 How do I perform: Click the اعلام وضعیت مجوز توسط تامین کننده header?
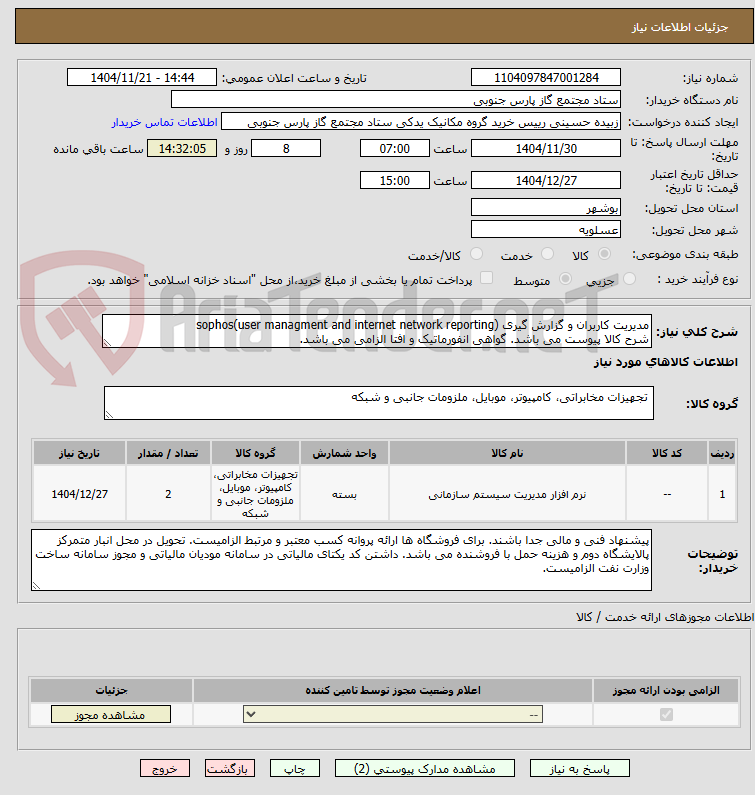click(x=392, y=690)
